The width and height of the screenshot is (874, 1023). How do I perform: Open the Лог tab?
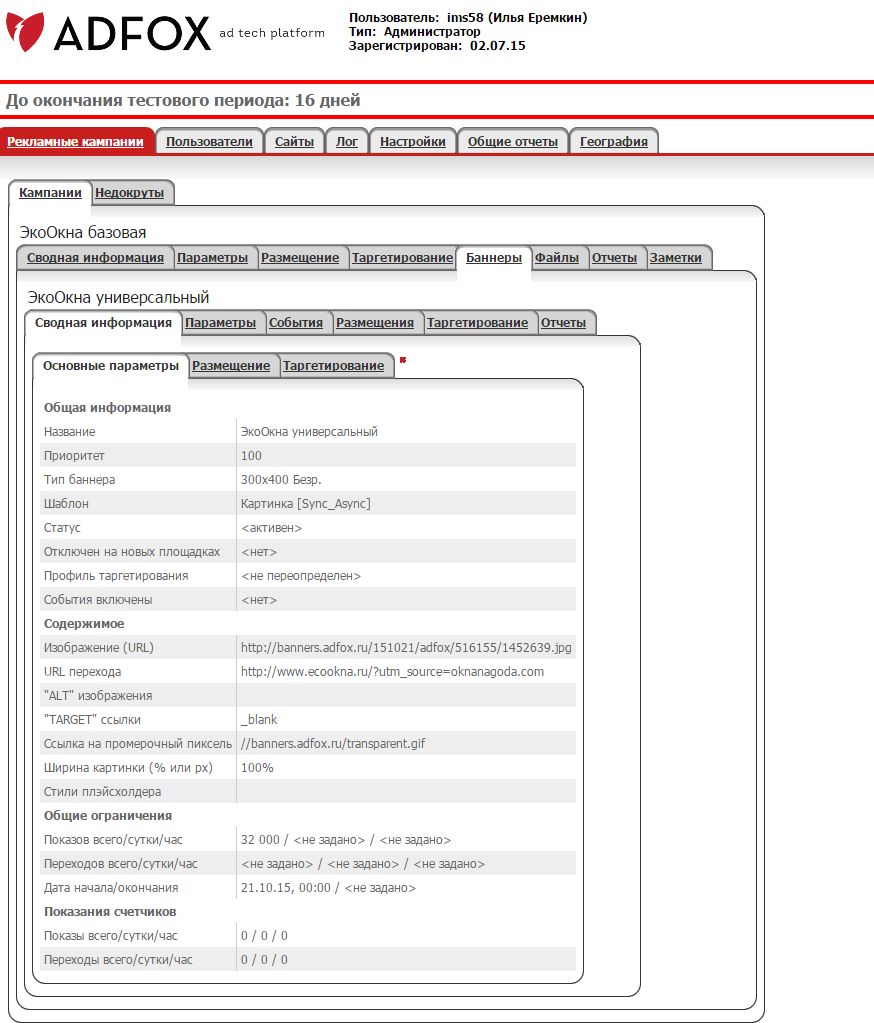pyautogui.click(x=346, y=142)
